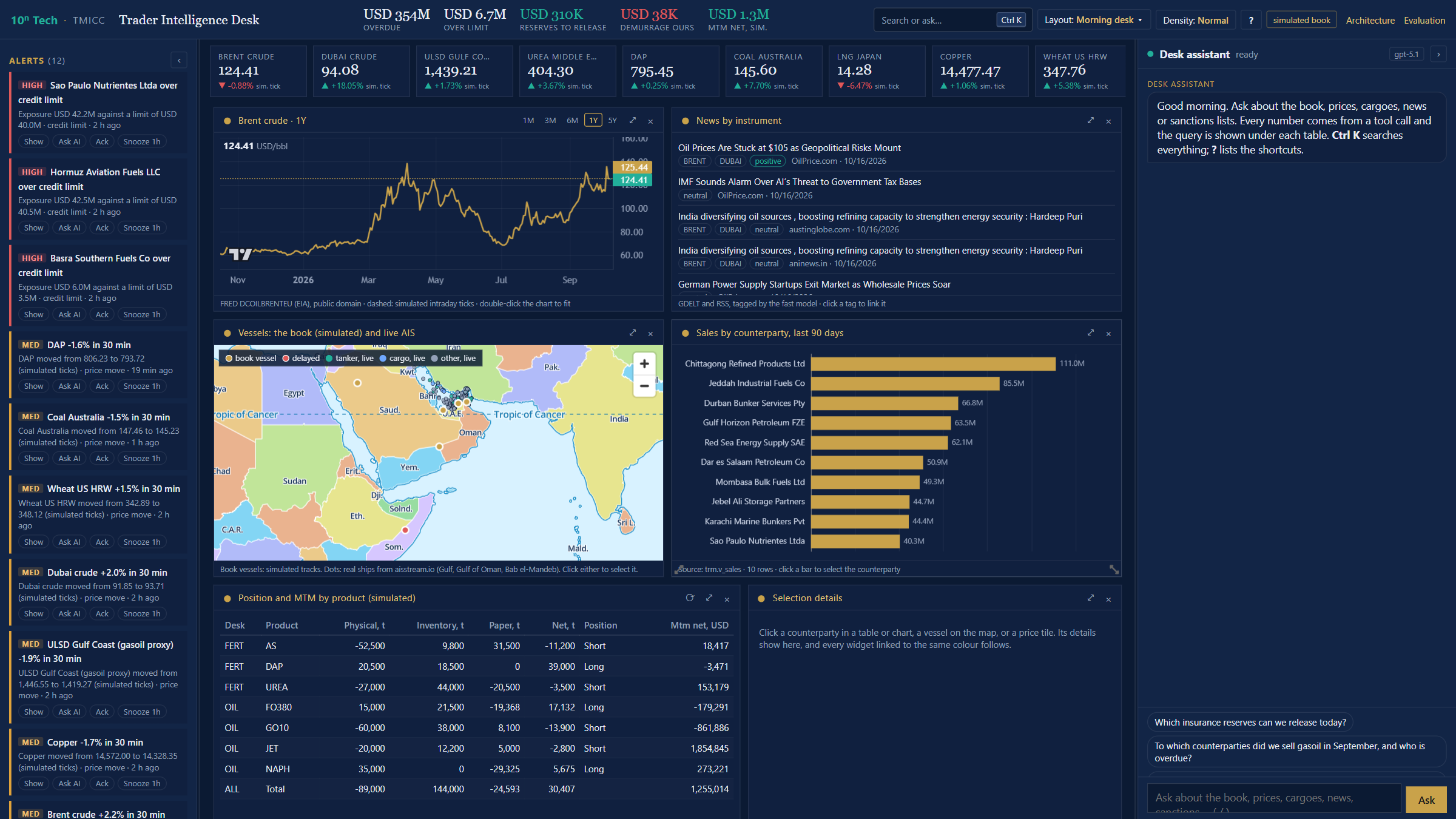
Task: Click the Chittagong Refined Products bar
Action: tap(933, 363)
